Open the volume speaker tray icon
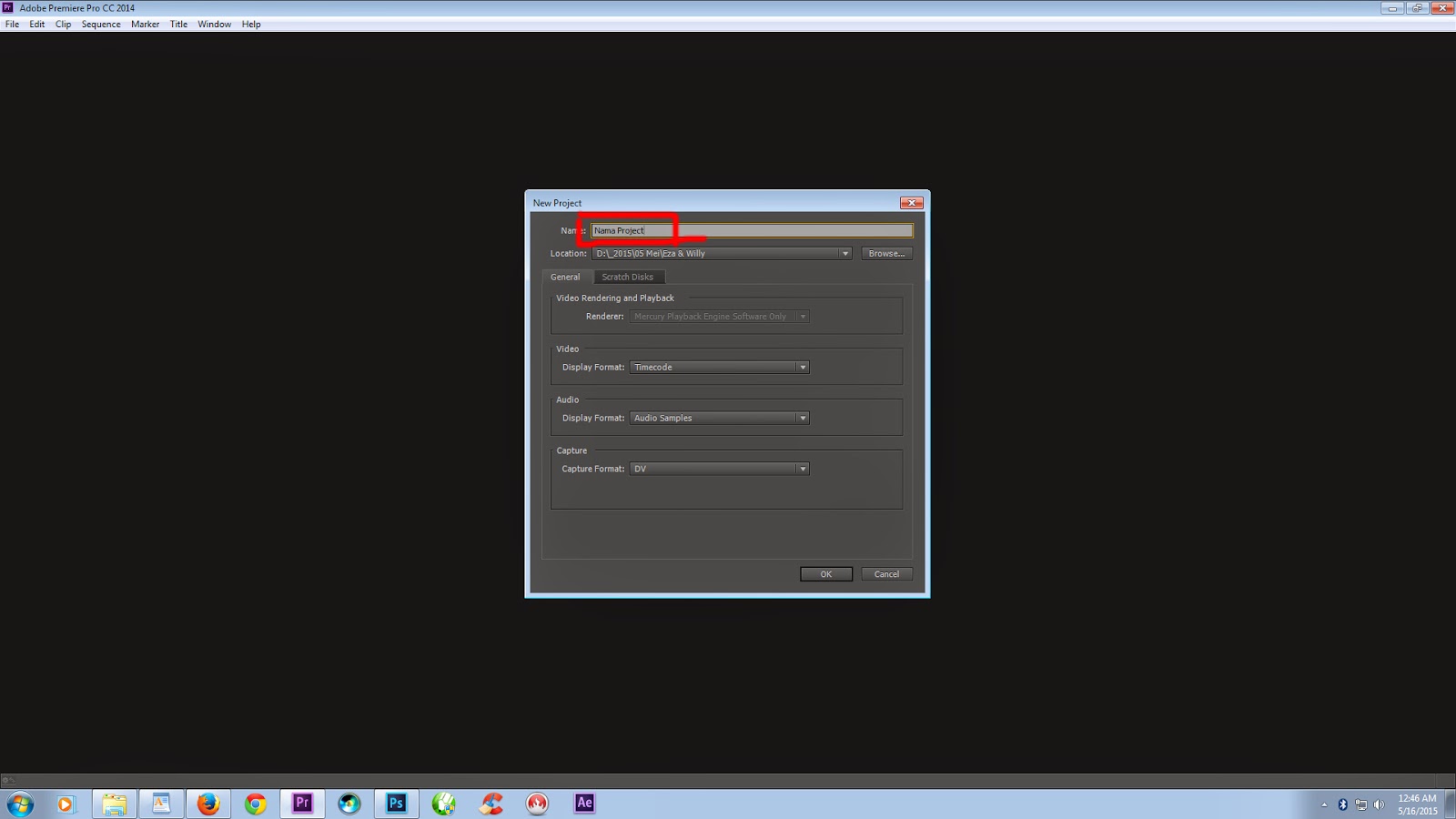The image size is (1456, 819). click(x=1380, y=804)
